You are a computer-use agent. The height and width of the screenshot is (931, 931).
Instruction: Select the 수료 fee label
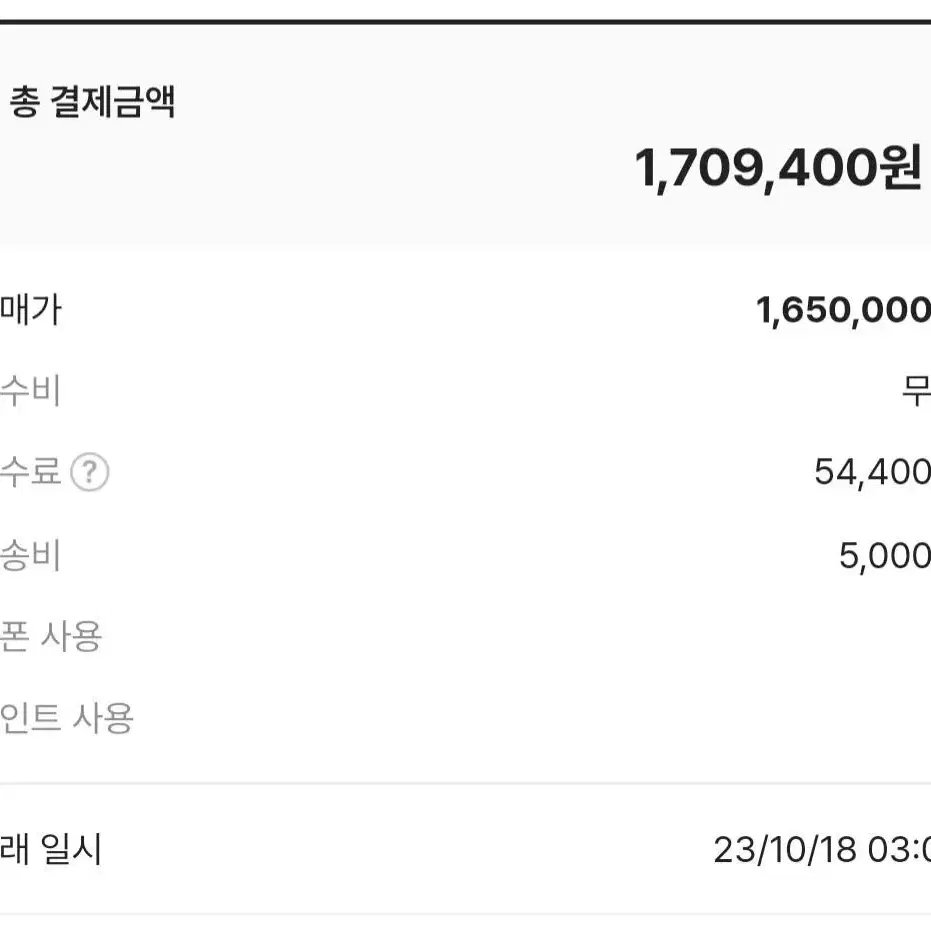(x=30, y=472)
